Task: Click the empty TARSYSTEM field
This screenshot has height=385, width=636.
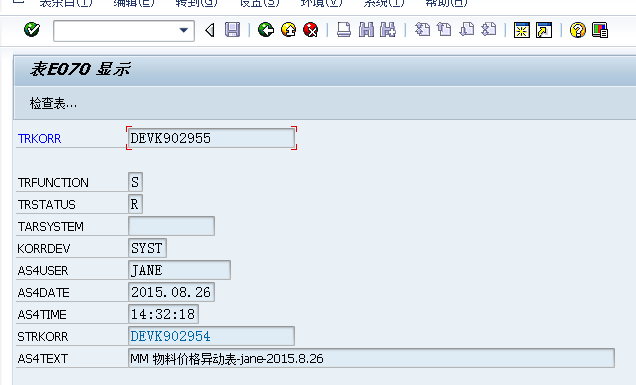Action: click(171, 226)
